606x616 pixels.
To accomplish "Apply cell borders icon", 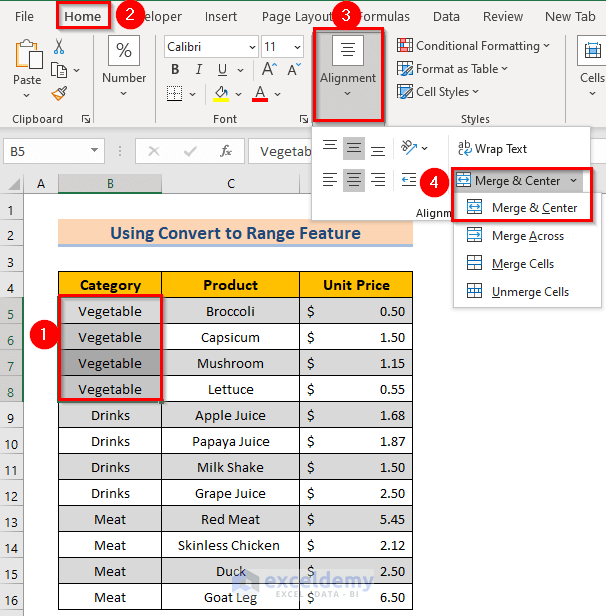I will (x=174, y=94).
